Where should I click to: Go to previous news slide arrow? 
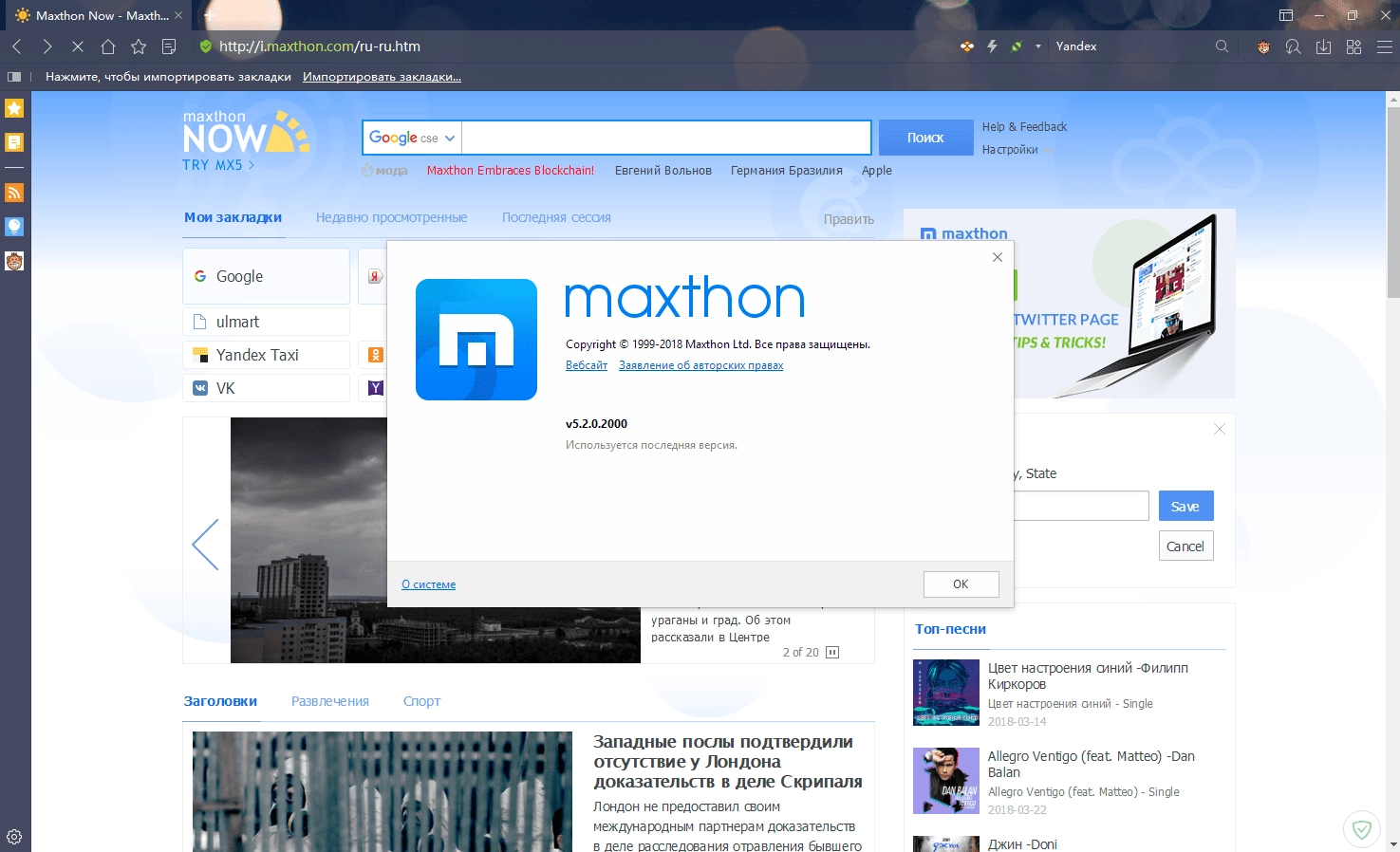pos(205,545)
